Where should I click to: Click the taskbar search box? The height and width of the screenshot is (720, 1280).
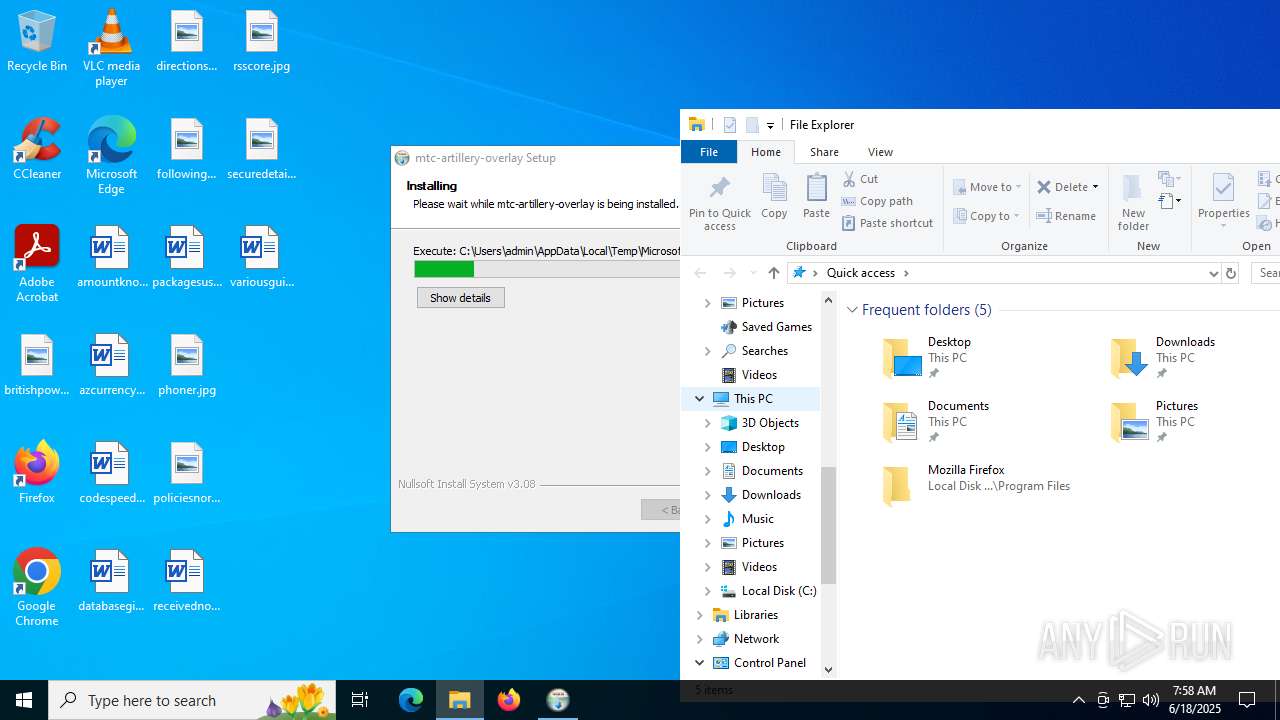(192, 700)
